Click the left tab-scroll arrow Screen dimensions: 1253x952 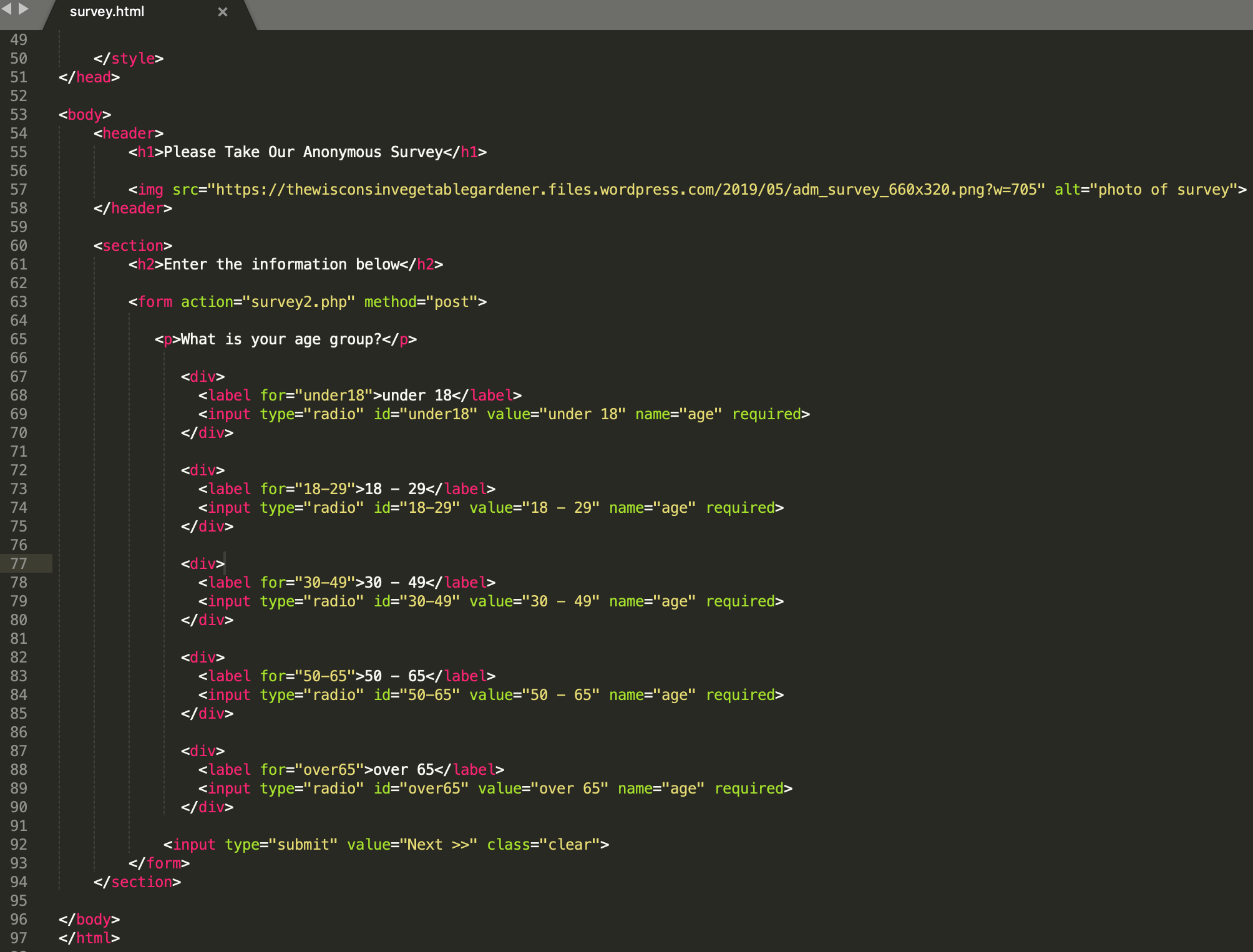click(x=7, y=9)
